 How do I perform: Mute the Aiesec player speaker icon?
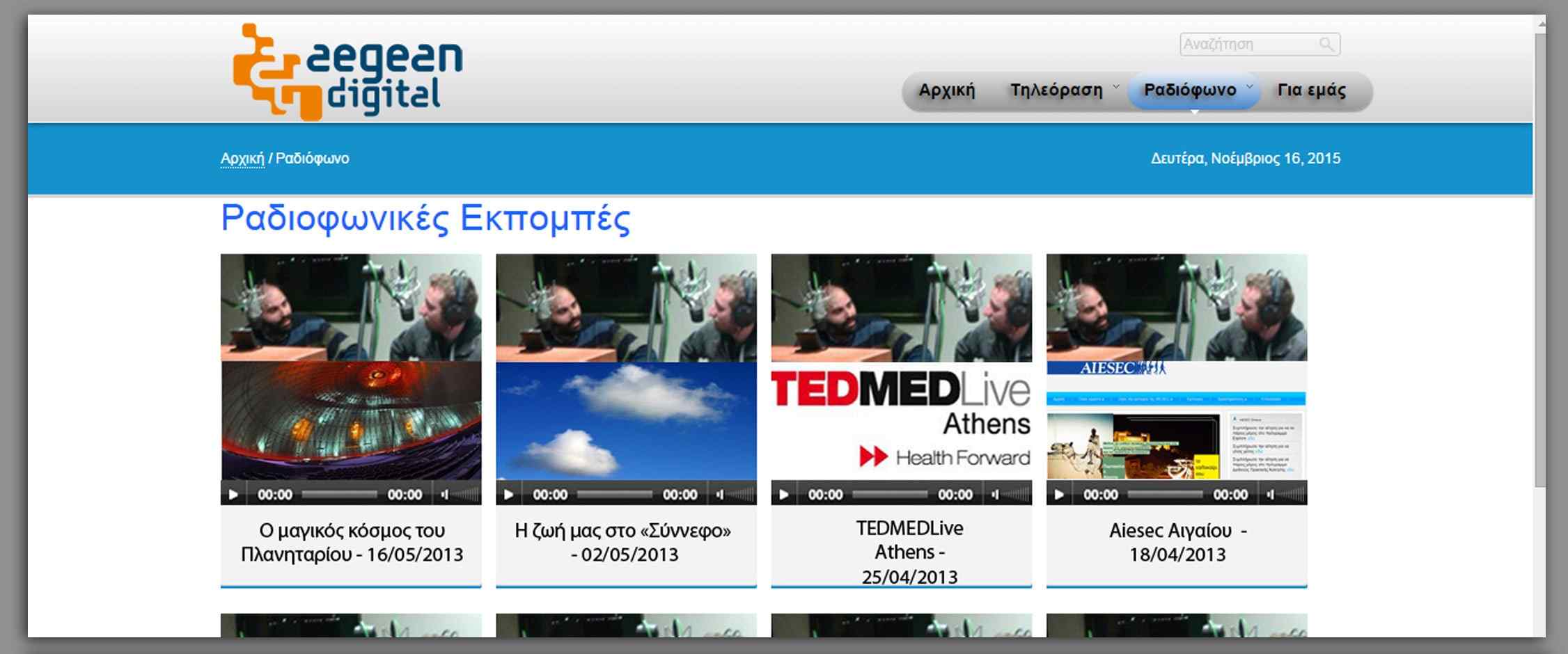coord(1270,495)
